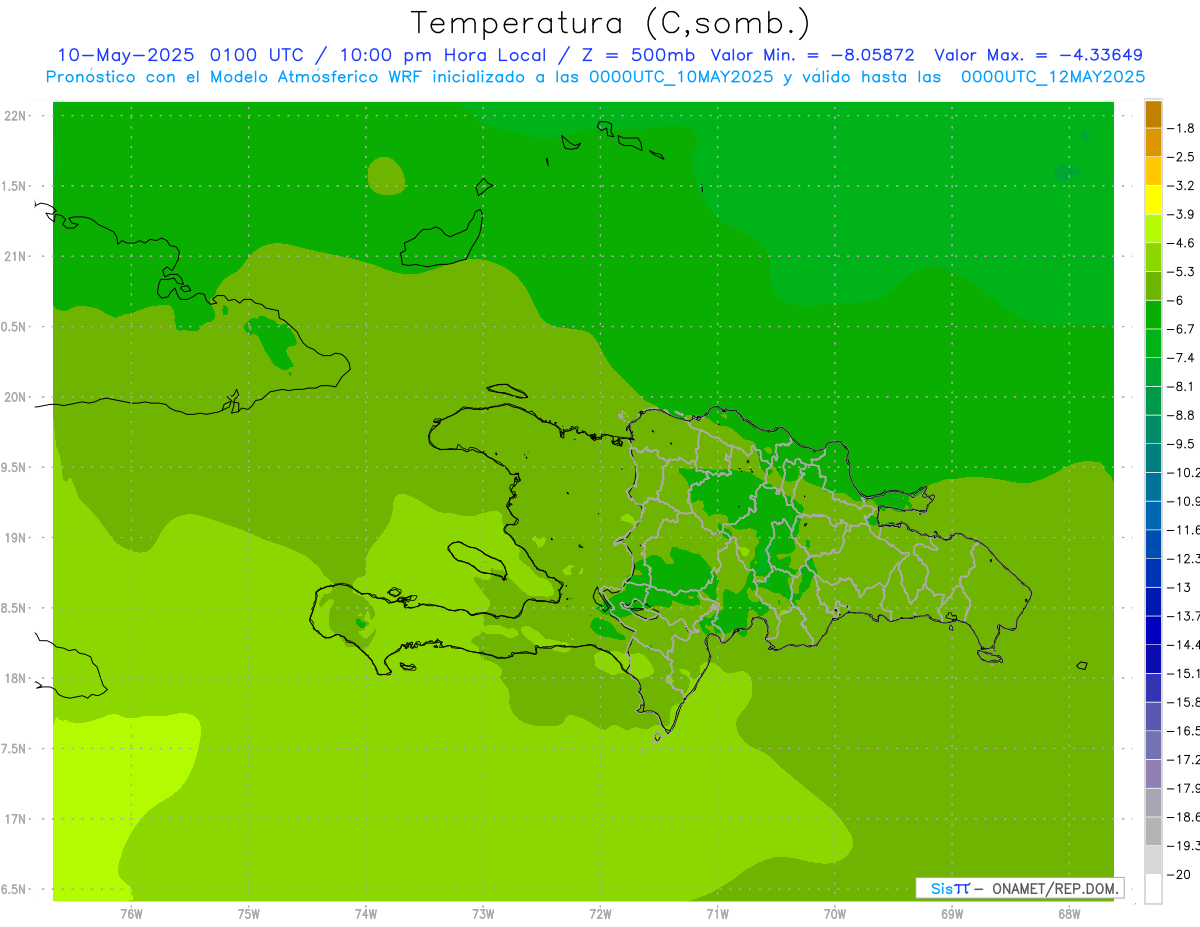Click the -1.8 colorbar value
1200x927 pixels.
click(1180, 128)
